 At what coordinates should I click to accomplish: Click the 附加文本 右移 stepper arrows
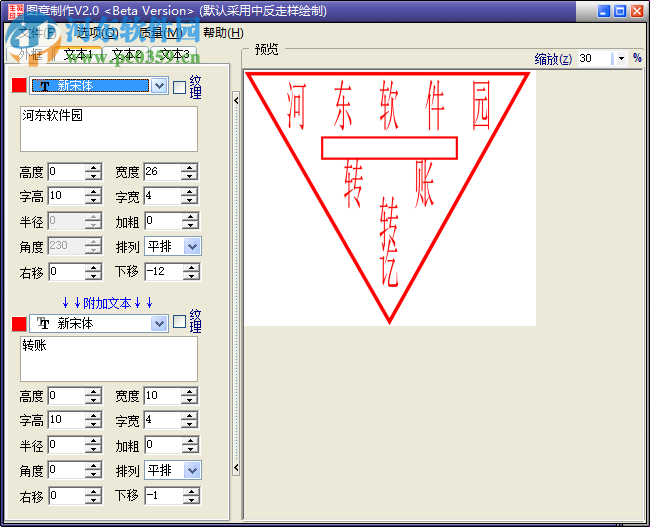click(94, 496)
